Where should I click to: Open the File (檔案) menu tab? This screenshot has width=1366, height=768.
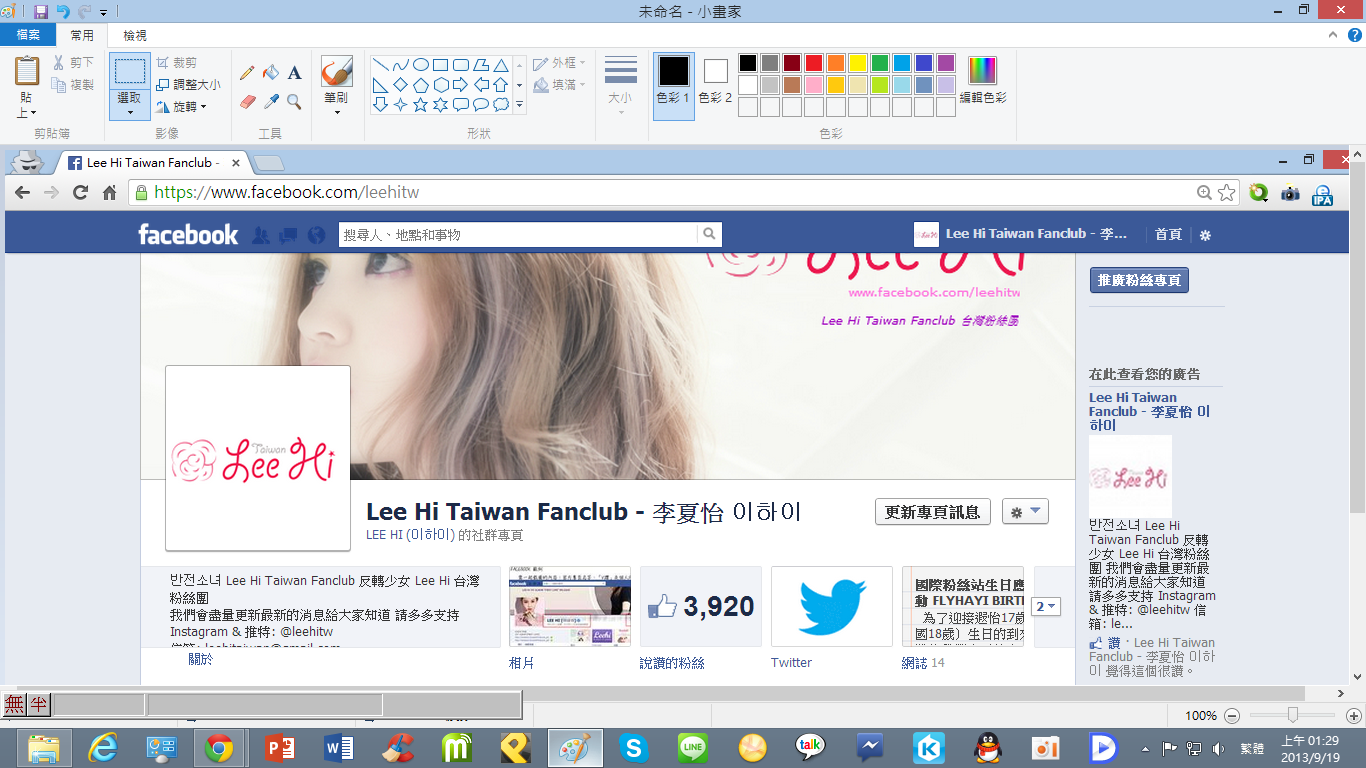(x=28, y=35)
